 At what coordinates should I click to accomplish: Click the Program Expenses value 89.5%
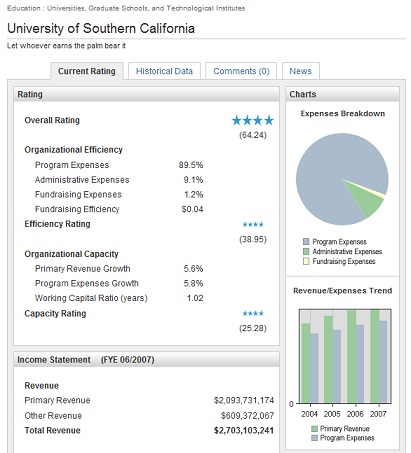[191, 165]
